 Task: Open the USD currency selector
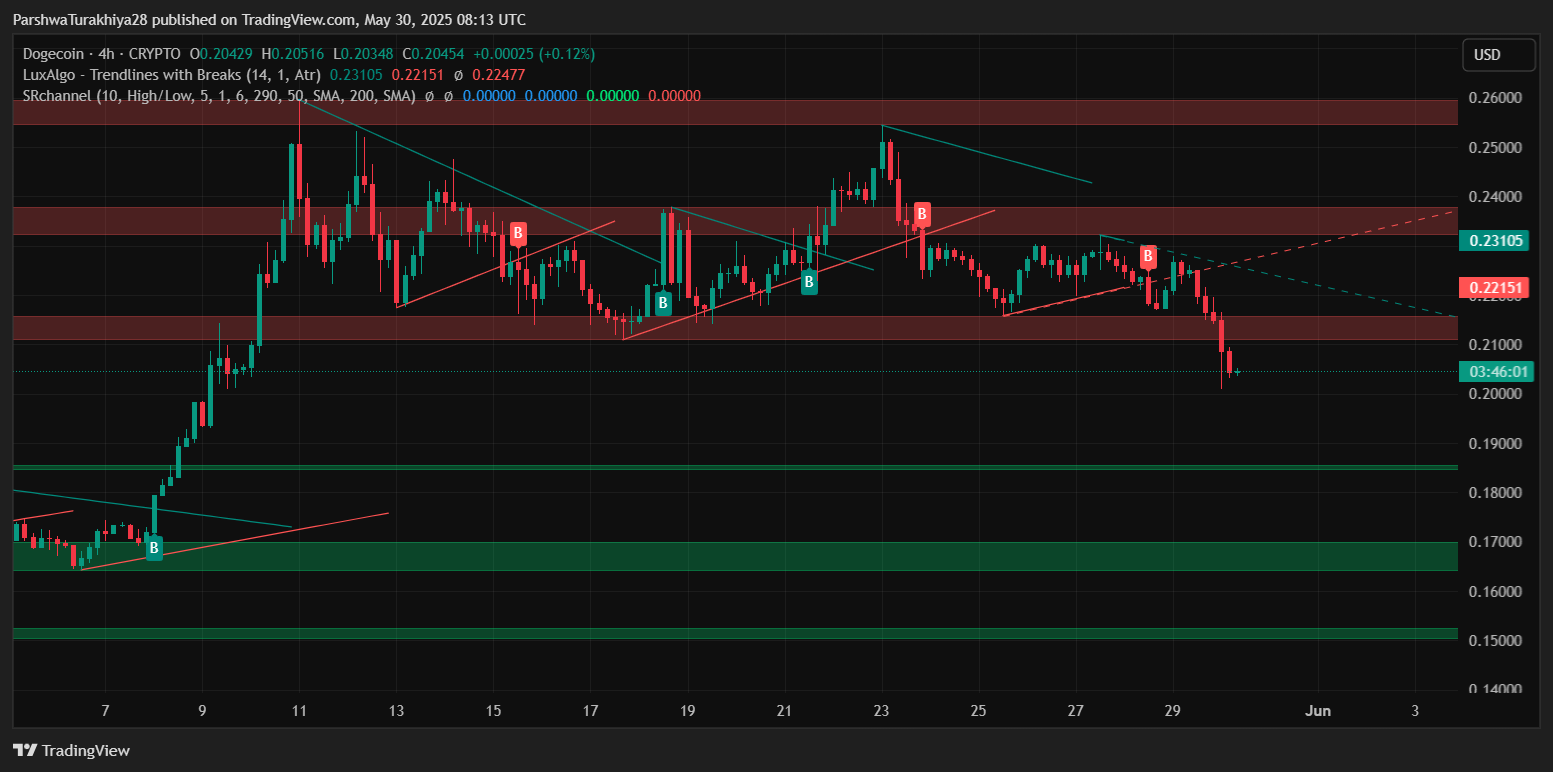(1497, 55)
